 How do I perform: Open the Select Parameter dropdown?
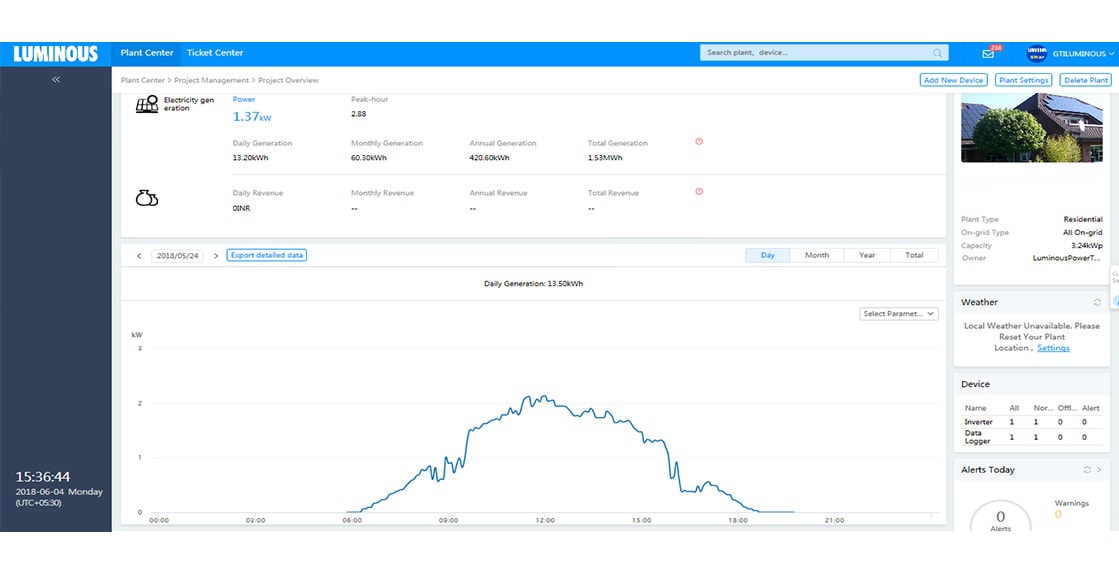(x=899, y=314)
